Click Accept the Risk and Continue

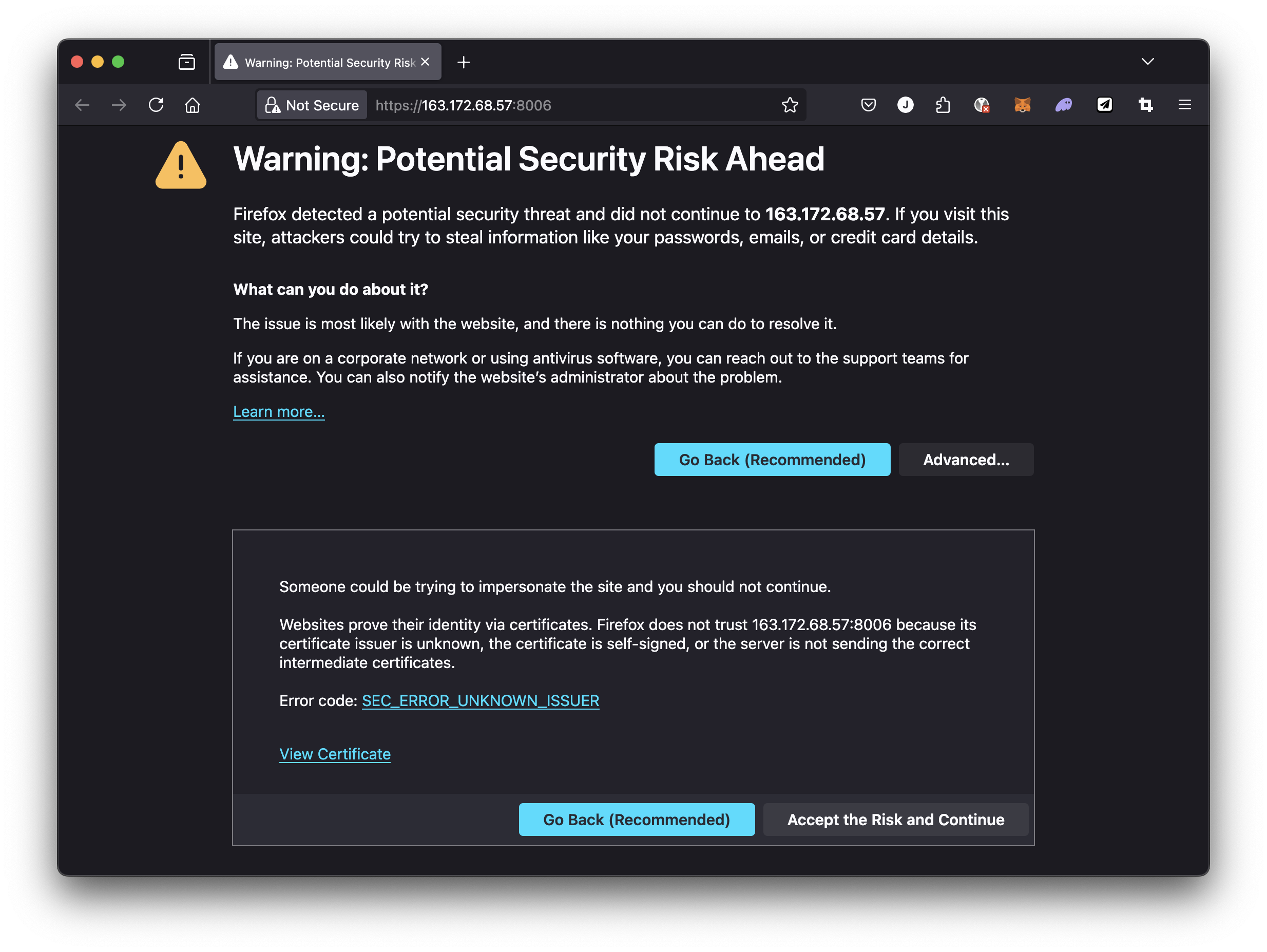(x=895, y=819)
